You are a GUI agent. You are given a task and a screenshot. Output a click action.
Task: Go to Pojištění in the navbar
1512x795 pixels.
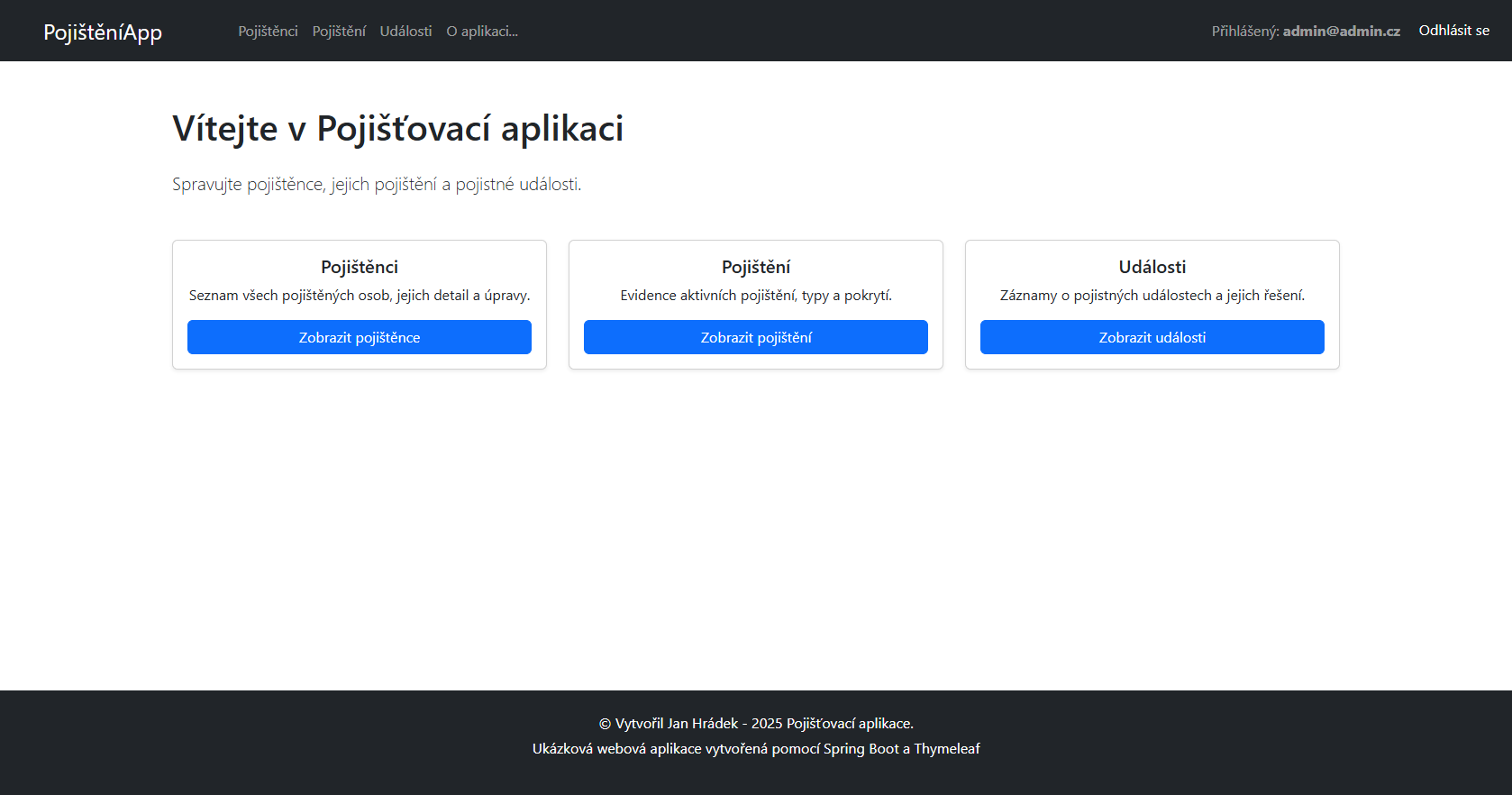point(339,32)
